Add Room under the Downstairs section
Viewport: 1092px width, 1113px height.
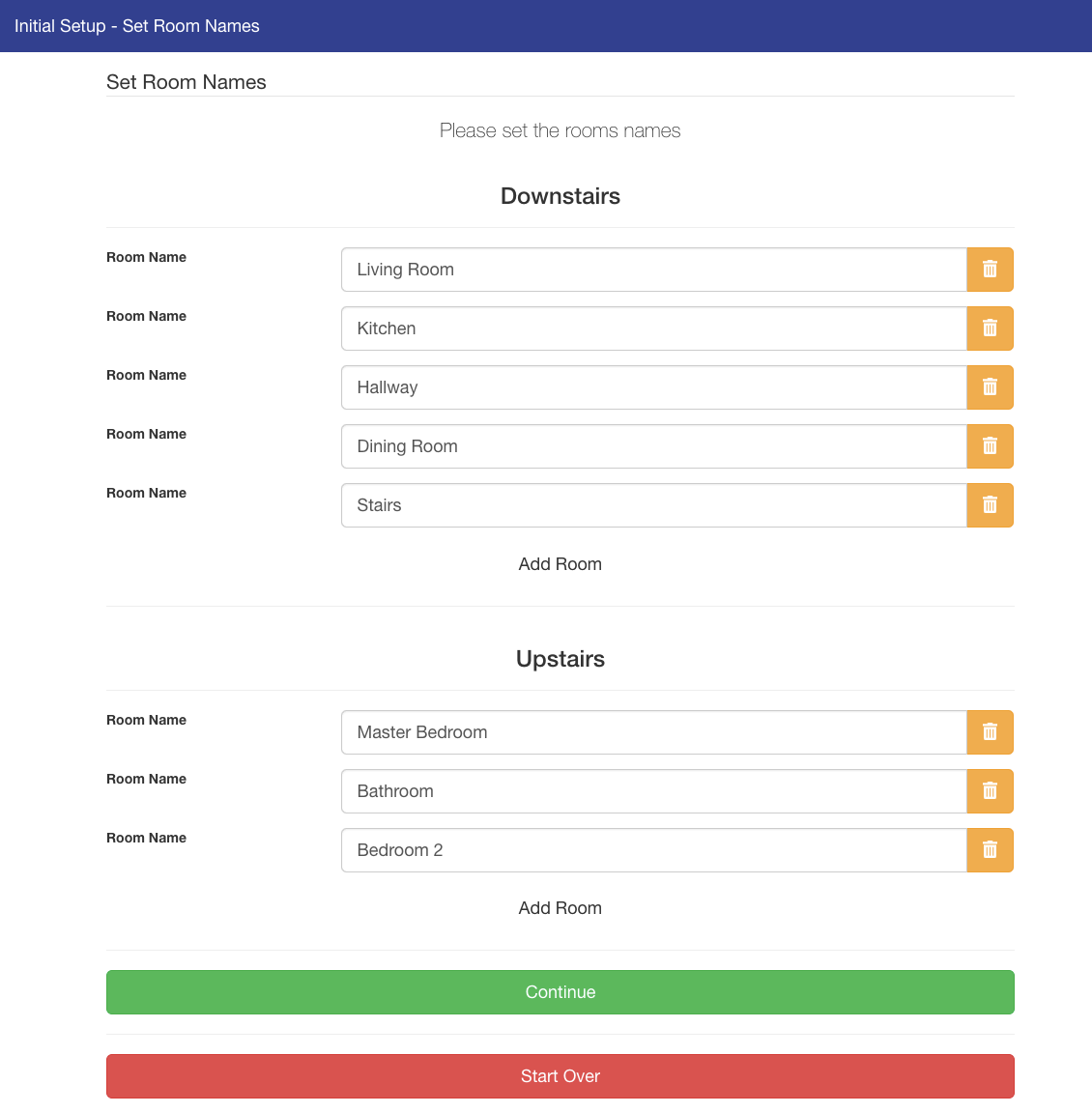[x=560, y=563]
